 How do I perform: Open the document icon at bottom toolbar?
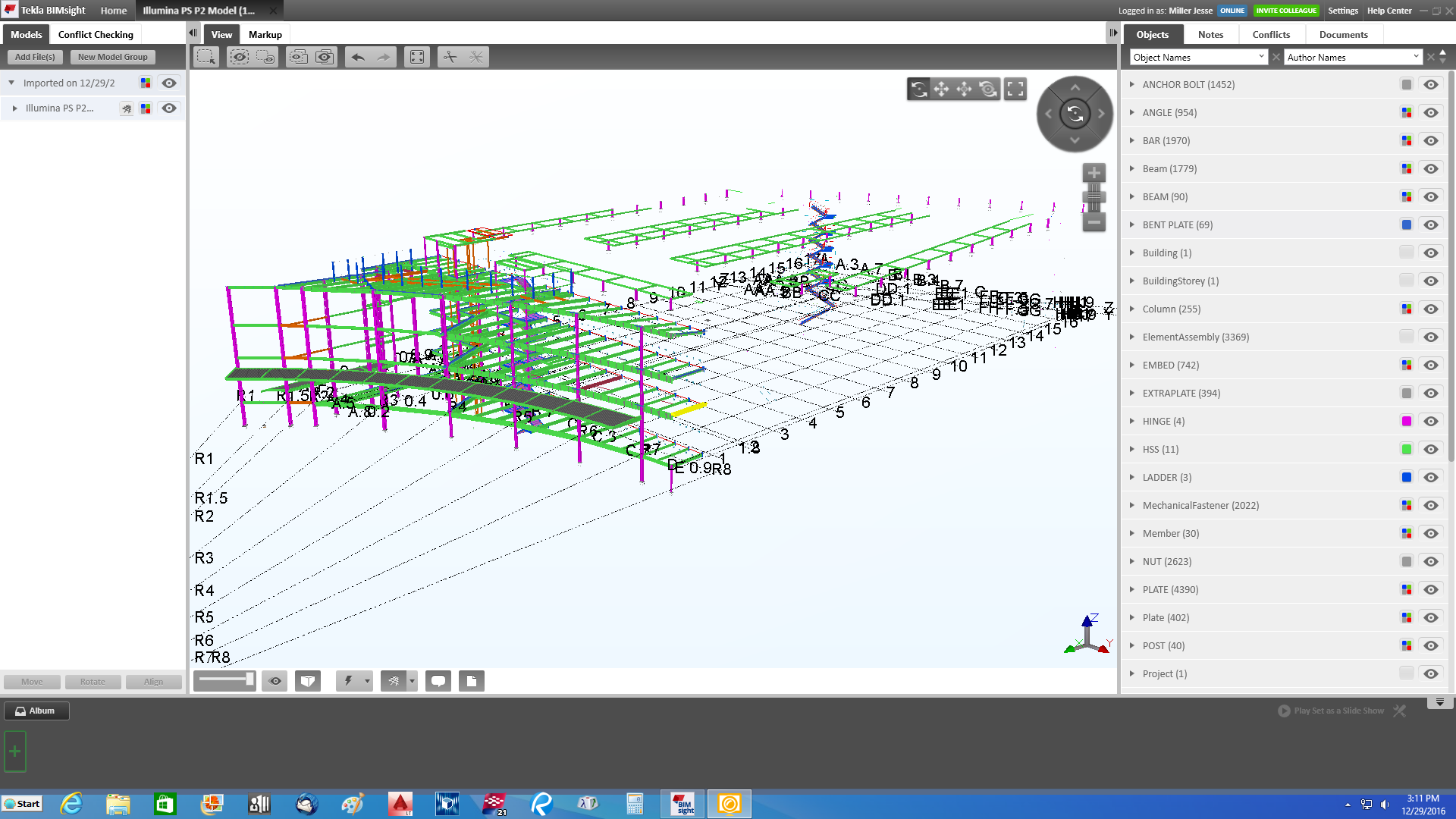[472, 681]
